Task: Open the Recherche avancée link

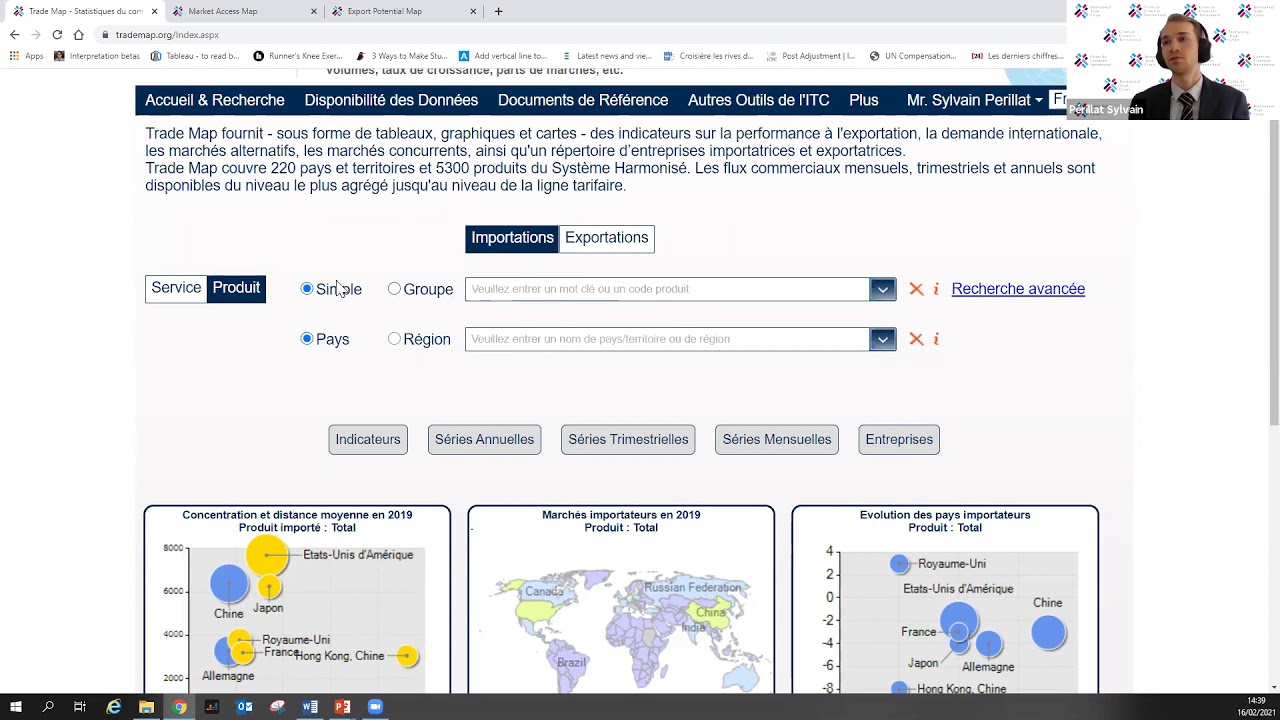Action: point(1018,289)
